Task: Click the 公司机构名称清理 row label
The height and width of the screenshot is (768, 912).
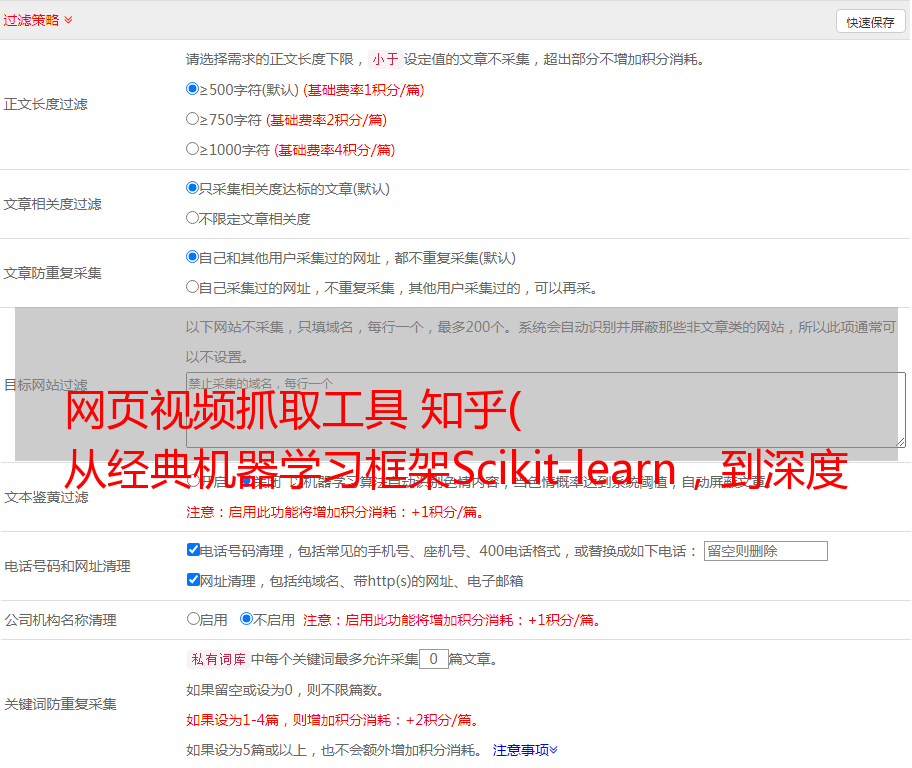Action: (x=60, y=620)
